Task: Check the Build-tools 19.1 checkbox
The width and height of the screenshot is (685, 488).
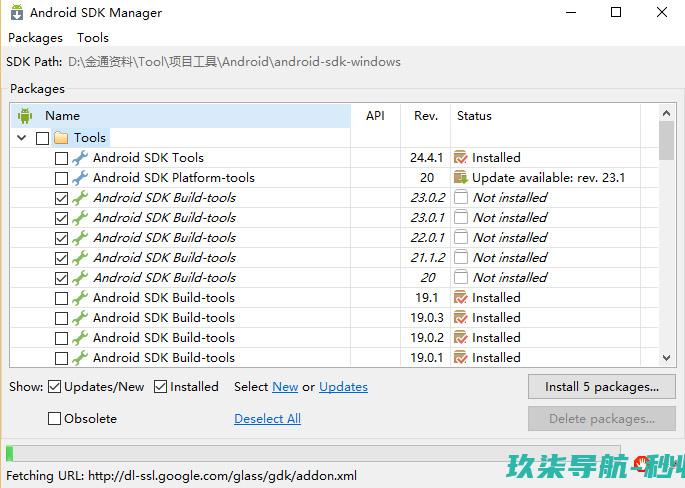Action: coord(62,298)
